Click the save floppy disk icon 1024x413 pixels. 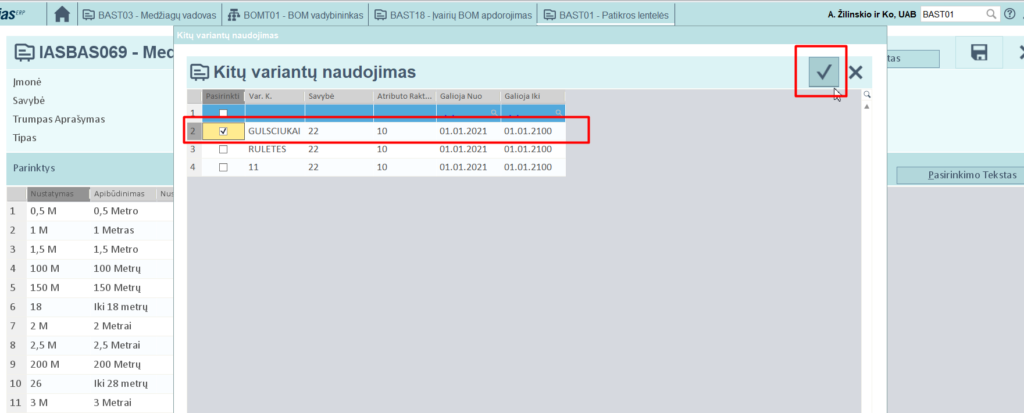[x=979, y=54]
